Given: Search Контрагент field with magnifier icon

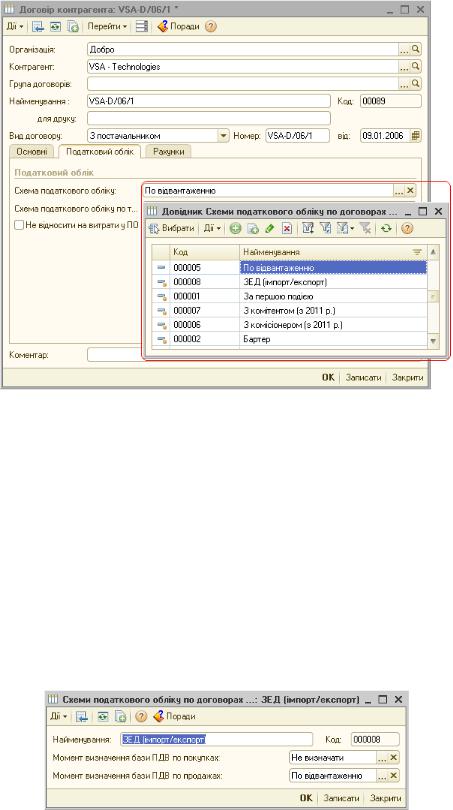Looking at the screenshot, I should 416,67.
